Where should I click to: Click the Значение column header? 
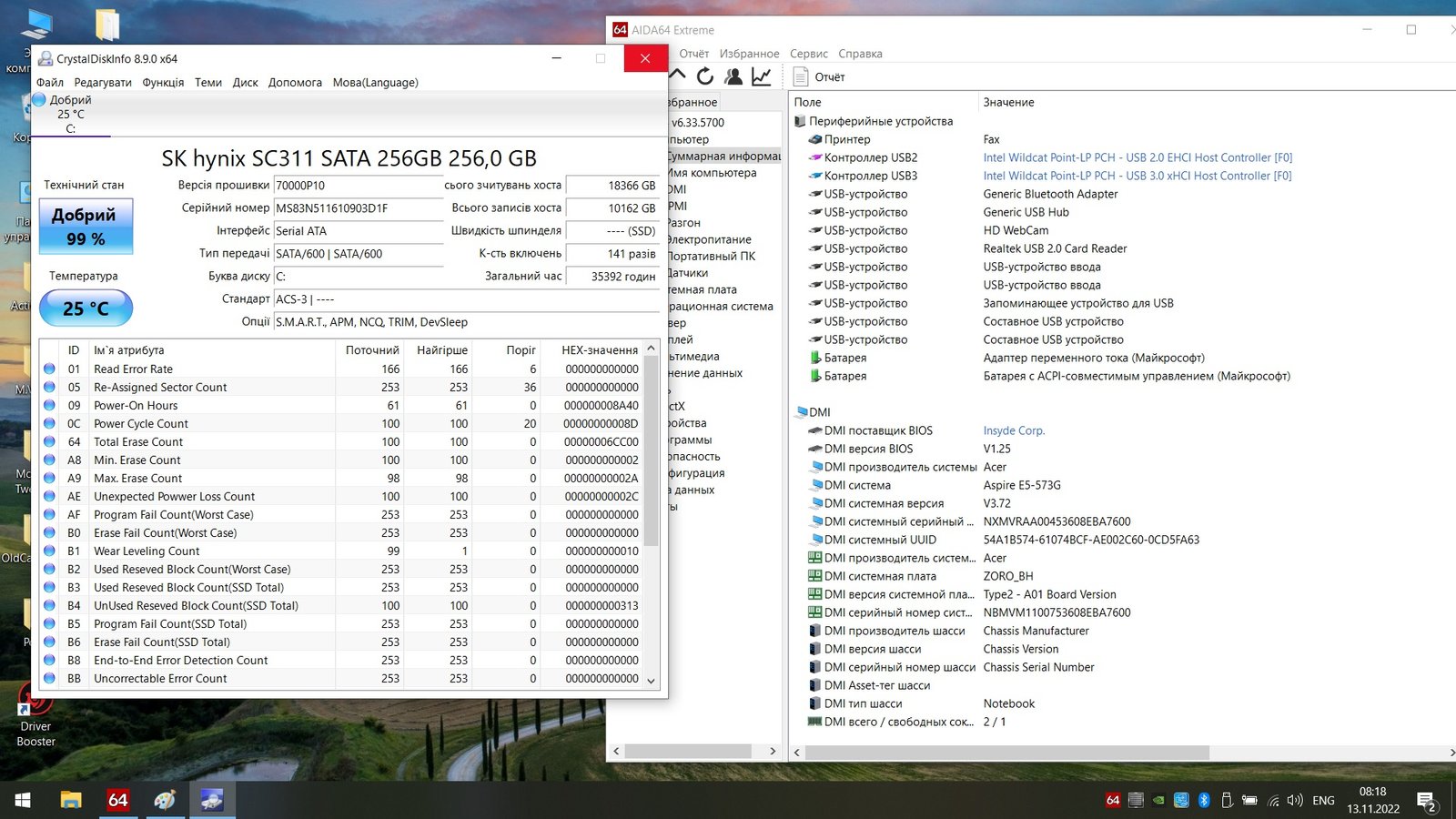pyautogui.click(x=1218, y=102)
